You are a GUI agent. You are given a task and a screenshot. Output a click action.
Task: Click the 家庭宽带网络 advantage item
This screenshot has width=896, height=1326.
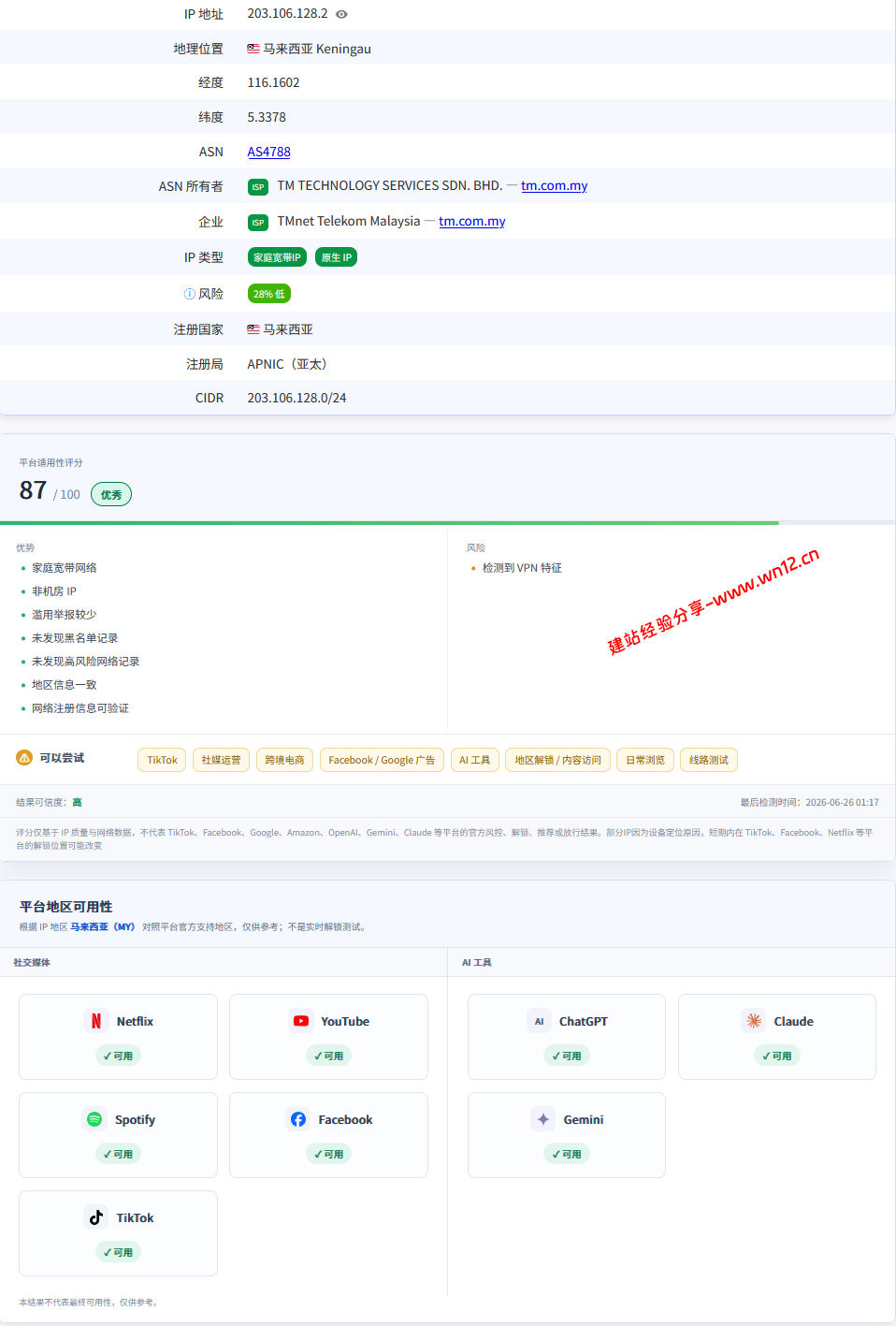pos(65,568)
